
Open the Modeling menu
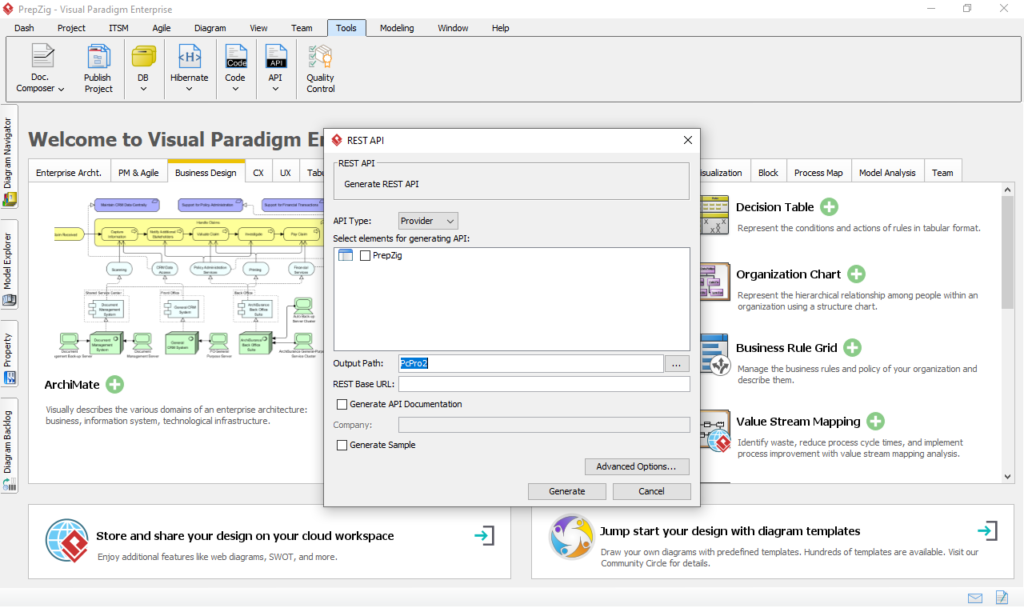(x=396, y=28)
